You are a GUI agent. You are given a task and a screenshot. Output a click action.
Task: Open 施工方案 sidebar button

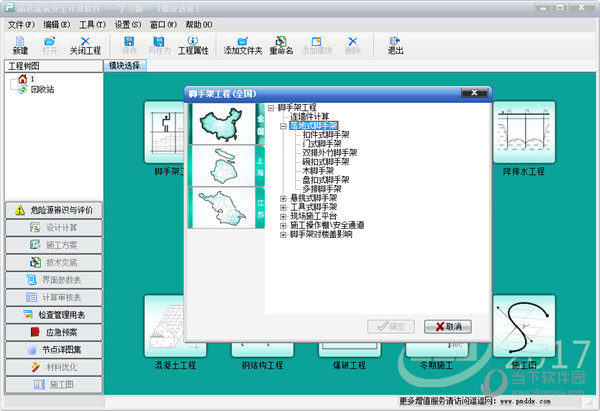[x=54, y=245]
